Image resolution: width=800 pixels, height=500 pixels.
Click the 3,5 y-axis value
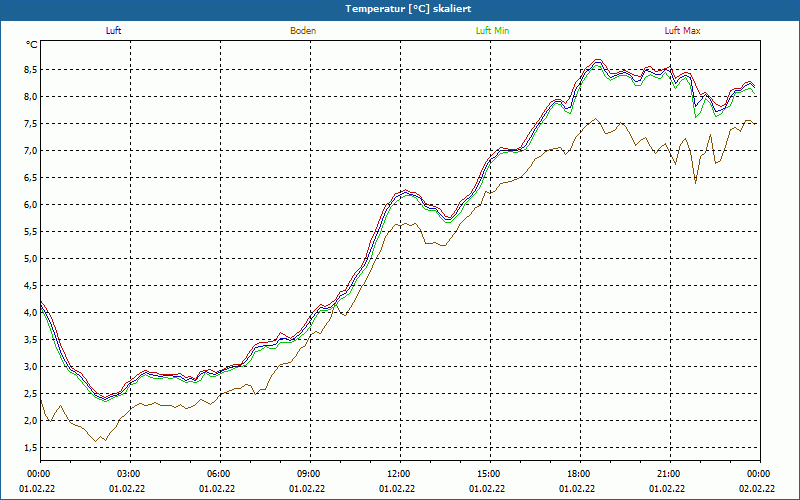(x=30, y=340)
